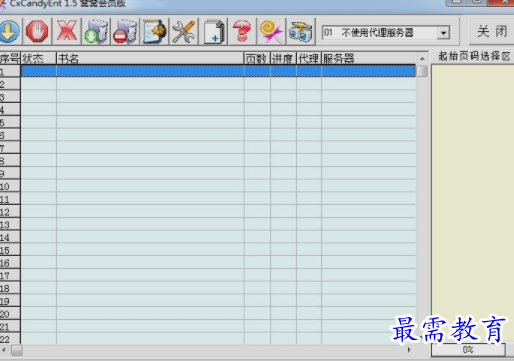Screen dimensions: 514x361
Task: Open the wrench and screwdriver settings icon
Action: (184, 32)
